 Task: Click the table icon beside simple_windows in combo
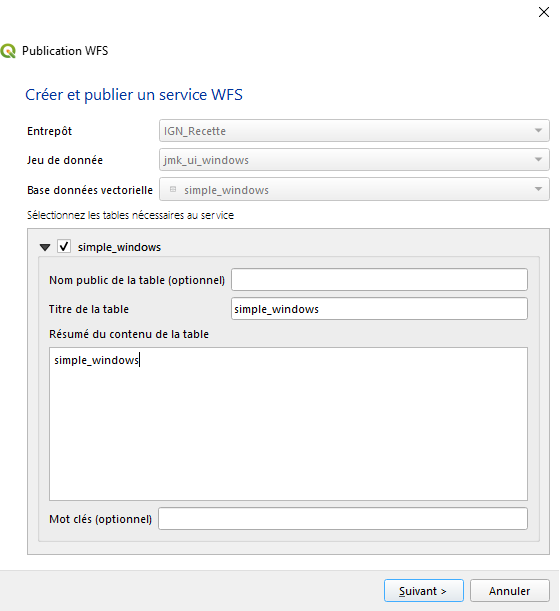click(173, 190)
